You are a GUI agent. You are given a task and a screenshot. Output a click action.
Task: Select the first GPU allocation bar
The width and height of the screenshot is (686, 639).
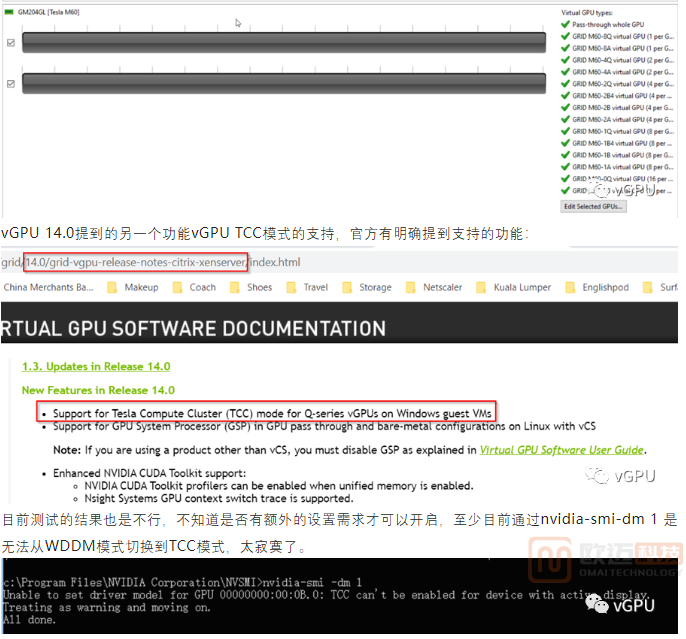[x=284, y=43]
